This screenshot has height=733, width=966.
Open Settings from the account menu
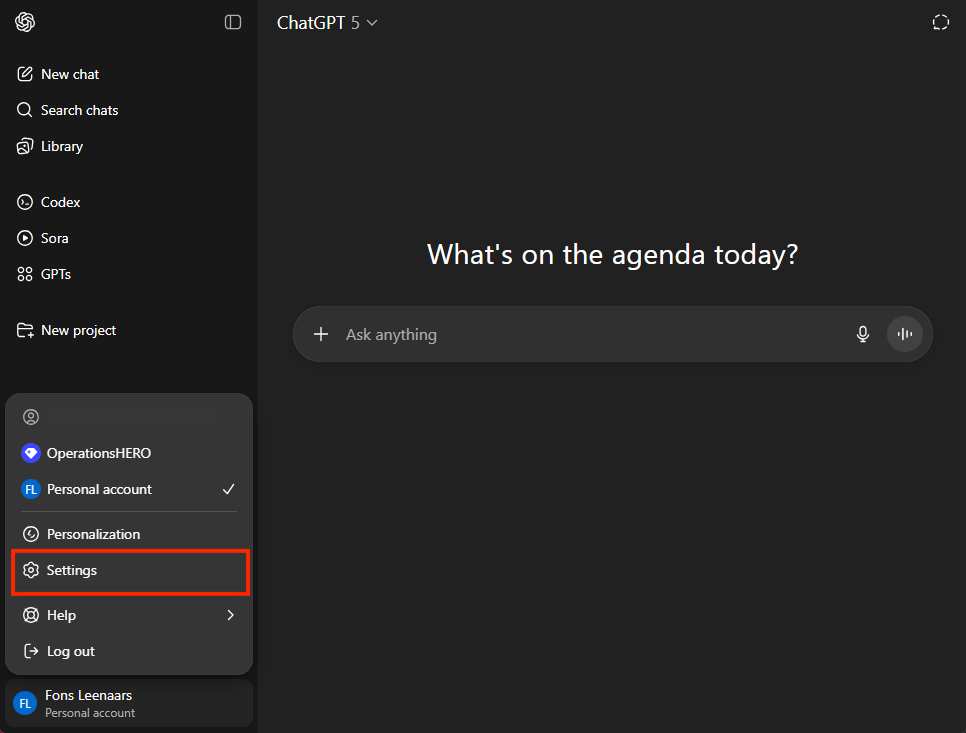coord(72,570)
